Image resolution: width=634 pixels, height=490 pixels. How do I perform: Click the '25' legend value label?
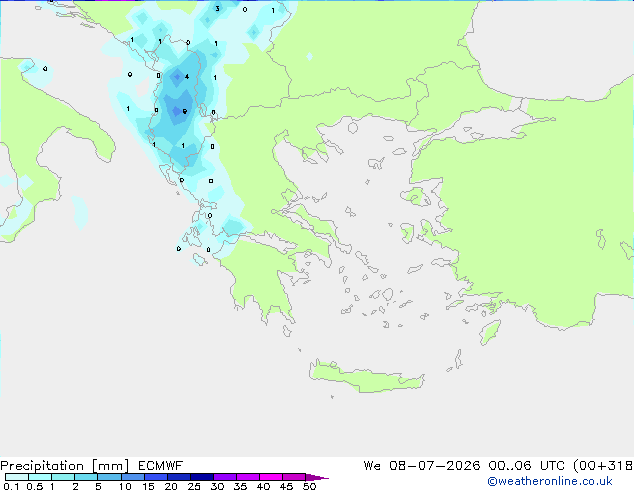click(x=194, y=486)
